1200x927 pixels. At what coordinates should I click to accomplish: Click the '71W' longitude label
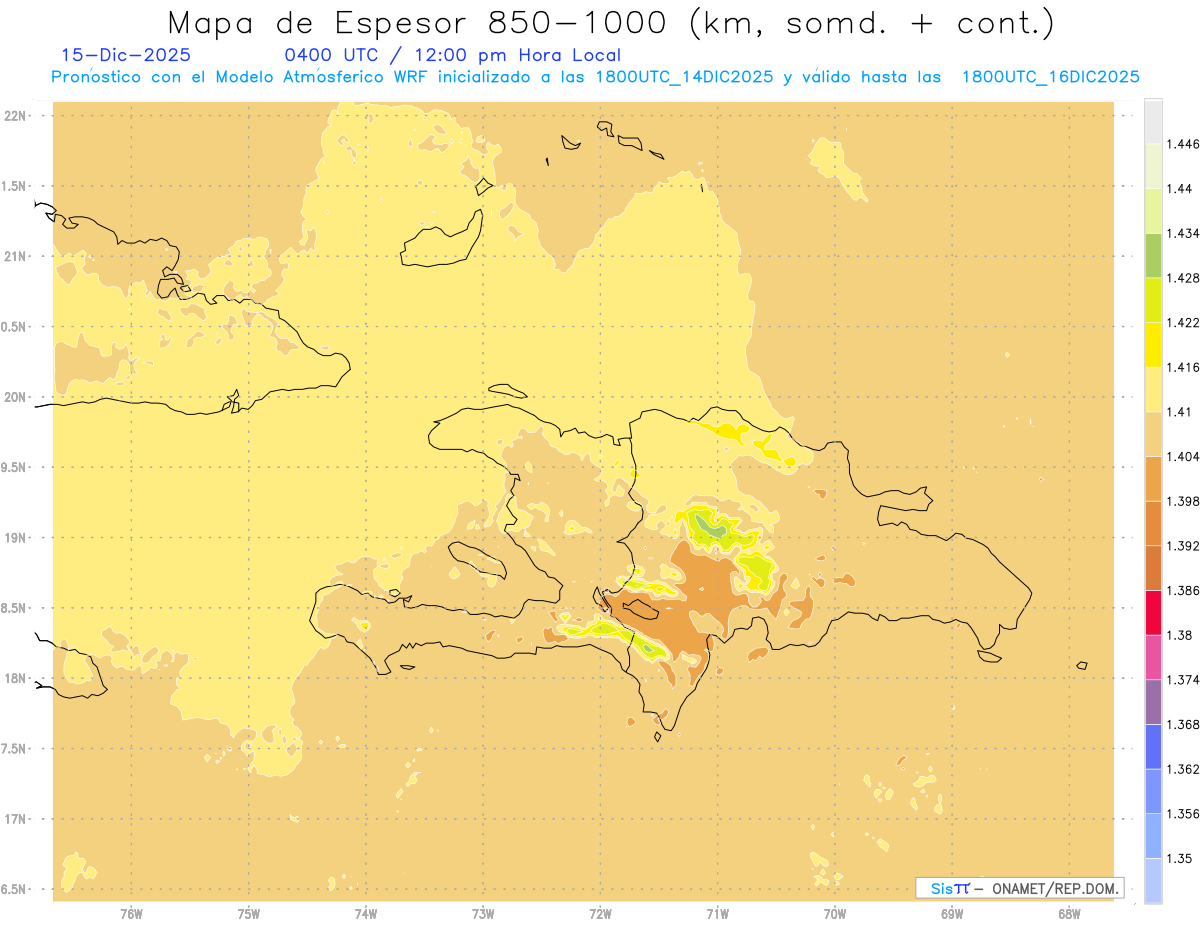click(x=717, y=914)
